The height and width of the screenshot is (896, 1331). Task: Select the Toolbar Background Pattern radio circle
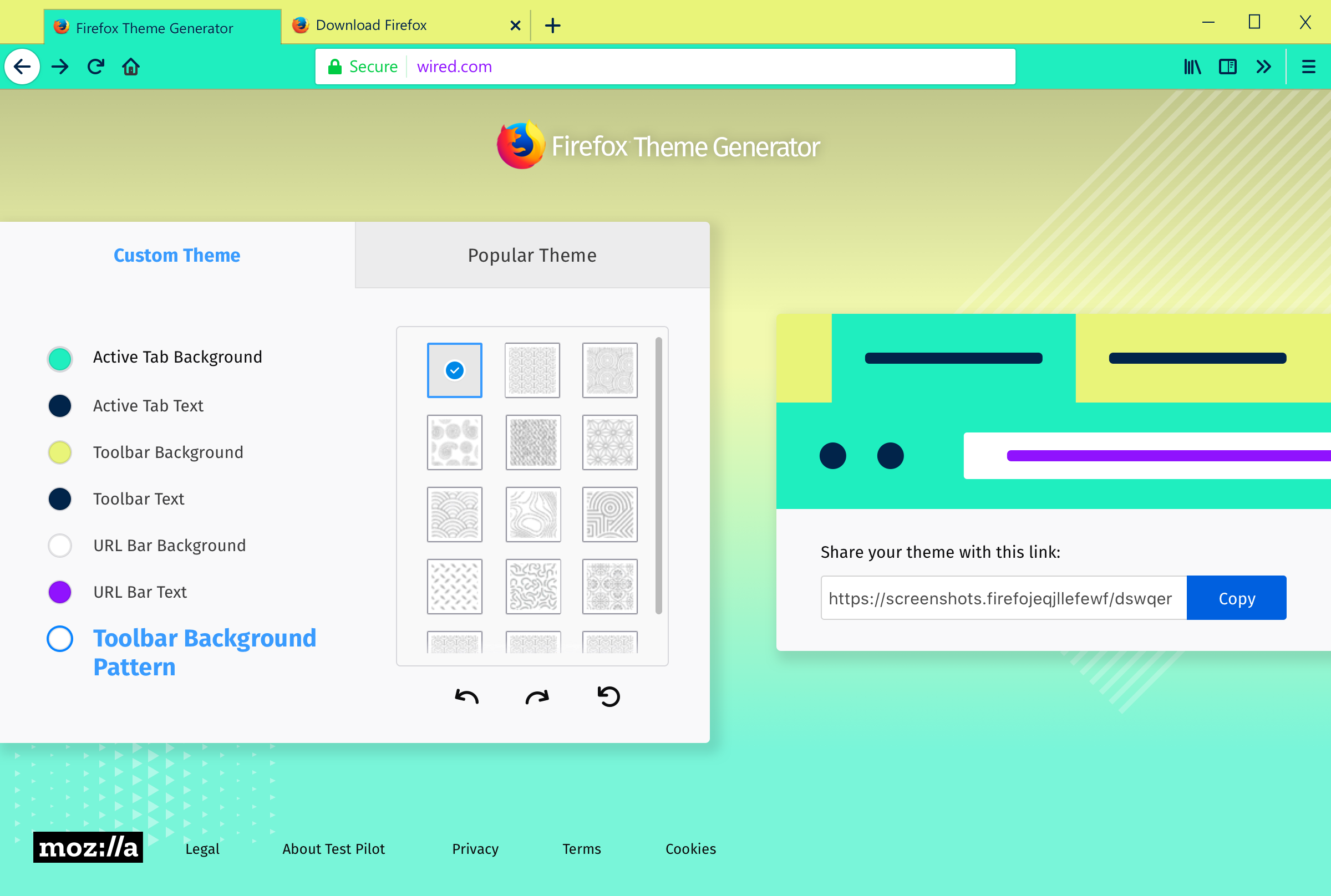point(60,639)
